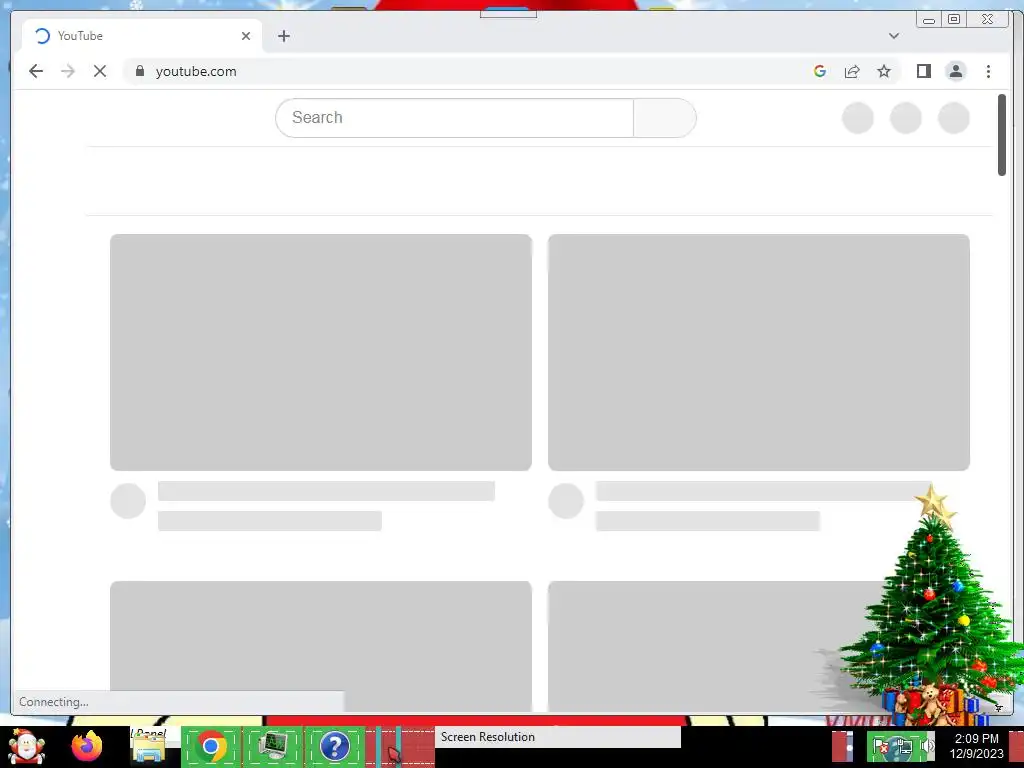Open the Chrome profile avatar menu
Screen dimensions: 1024x768
[x=955, y=71]
